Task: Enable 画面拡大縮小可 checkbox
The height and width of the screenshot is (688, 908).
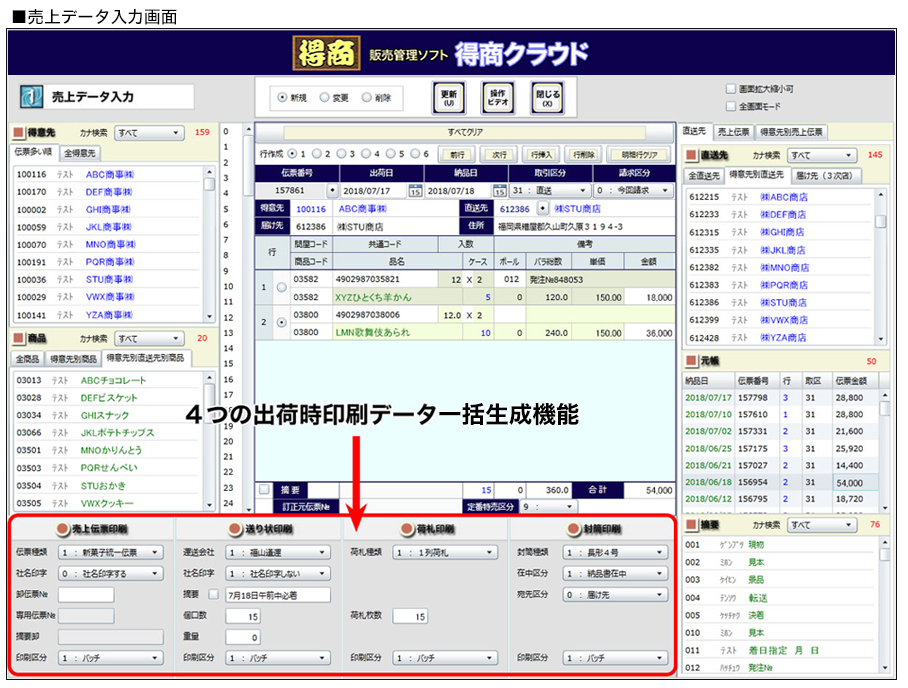Action: click(x=731, y=89)
